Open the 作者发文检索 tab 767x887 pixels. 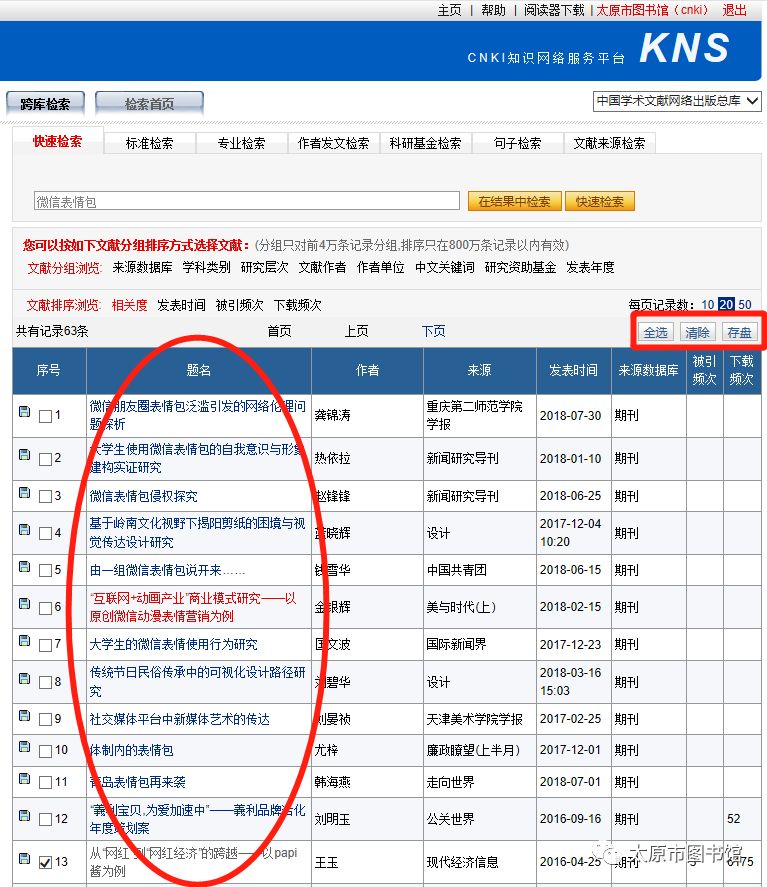click(333, 143)
